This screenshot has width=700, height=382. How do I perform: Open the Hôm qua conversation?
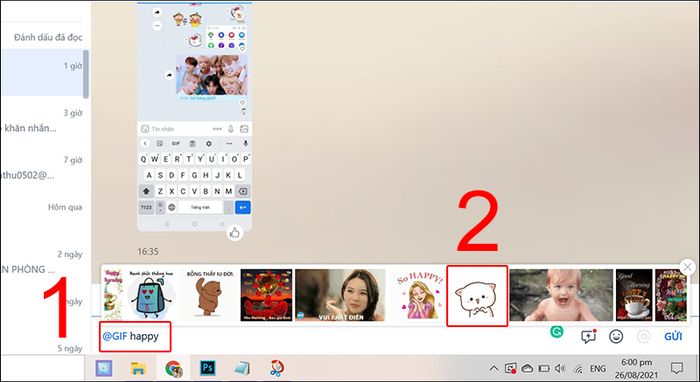43,215
